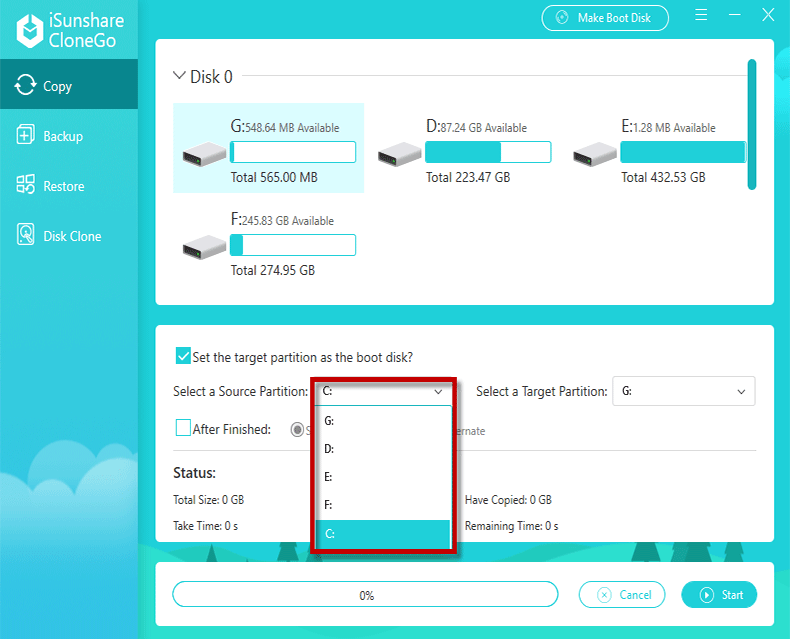The image size is (790, 639).
Task: Choose G: in source partition list
Action: pos(383,421)
